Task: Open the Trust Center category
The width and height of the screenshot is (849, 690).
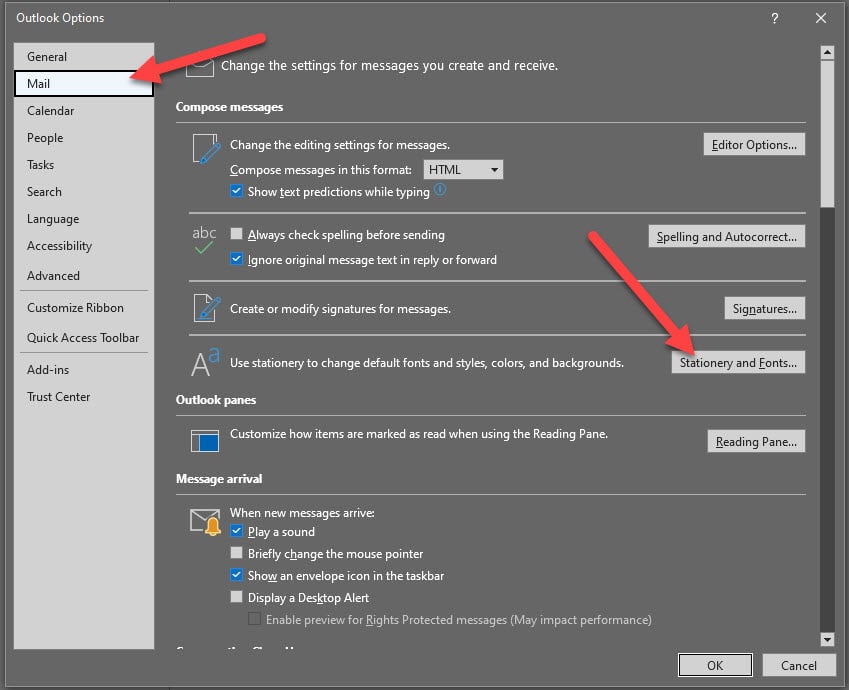Action: pyautogui.click(x=59, y=397)
